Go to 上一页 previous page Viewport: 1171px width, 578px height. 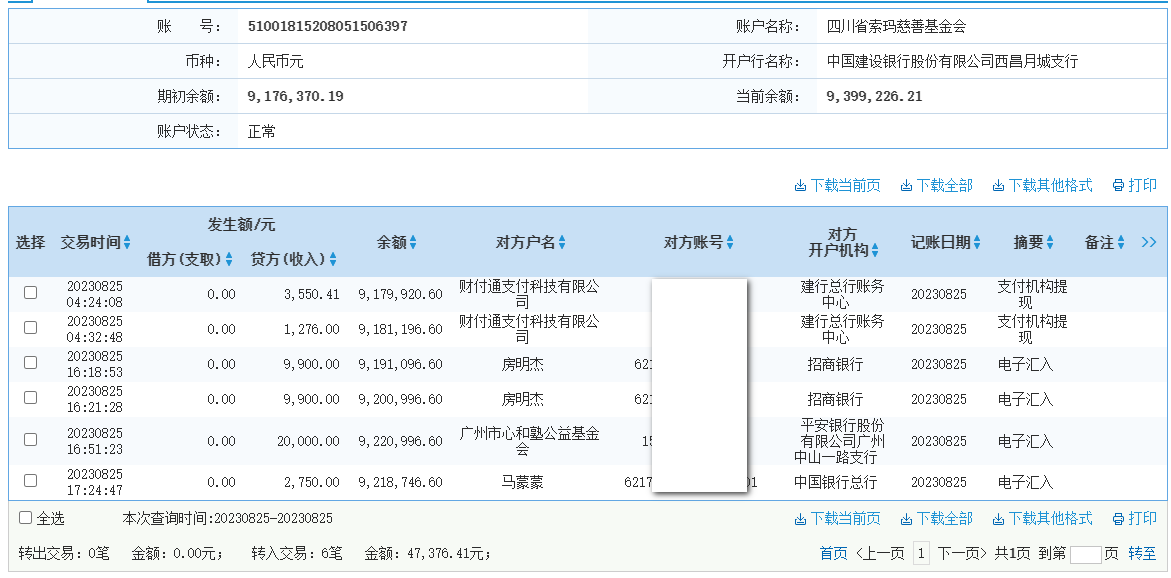(880, 553)
